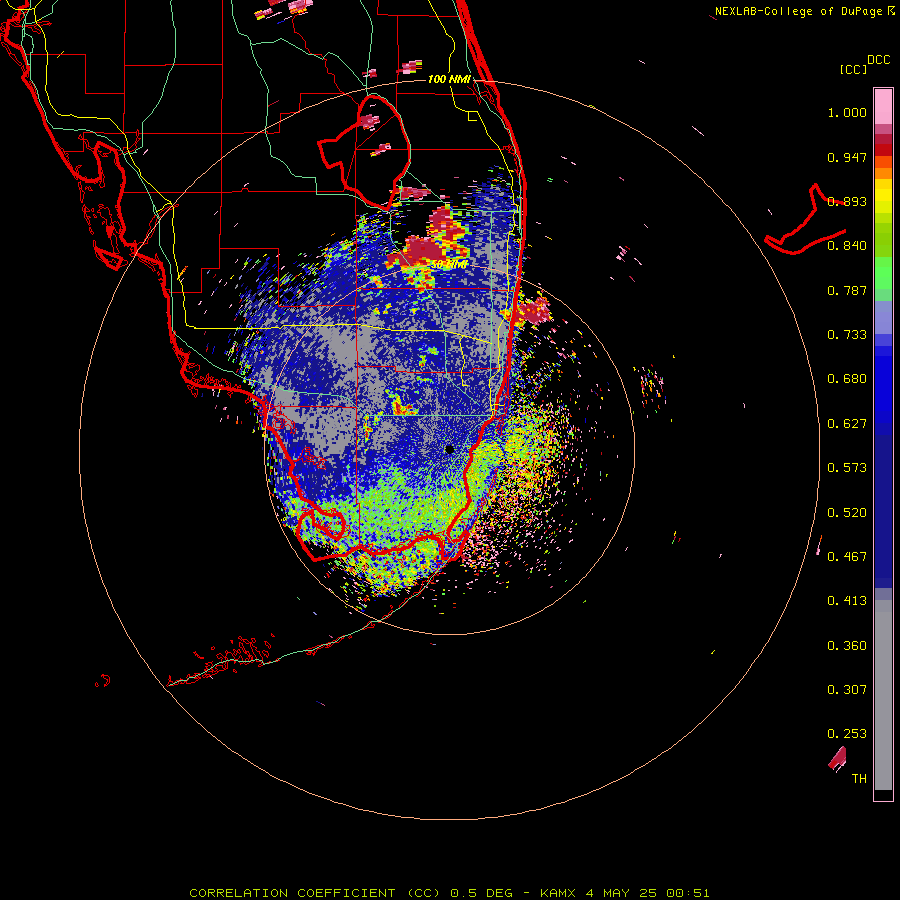Select the 0.467 legend value
The image size is (900, 900).
click(847, 557)
